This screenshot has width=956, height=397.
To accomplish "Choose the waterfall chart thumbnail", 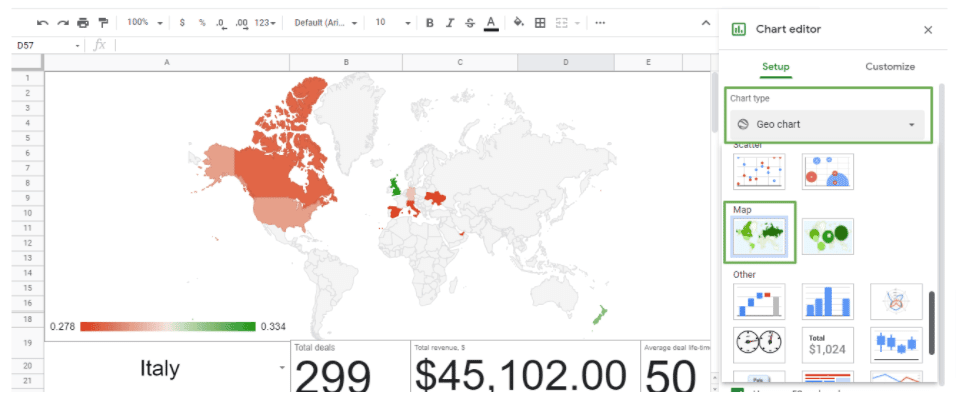I will (x=759, y=301).
